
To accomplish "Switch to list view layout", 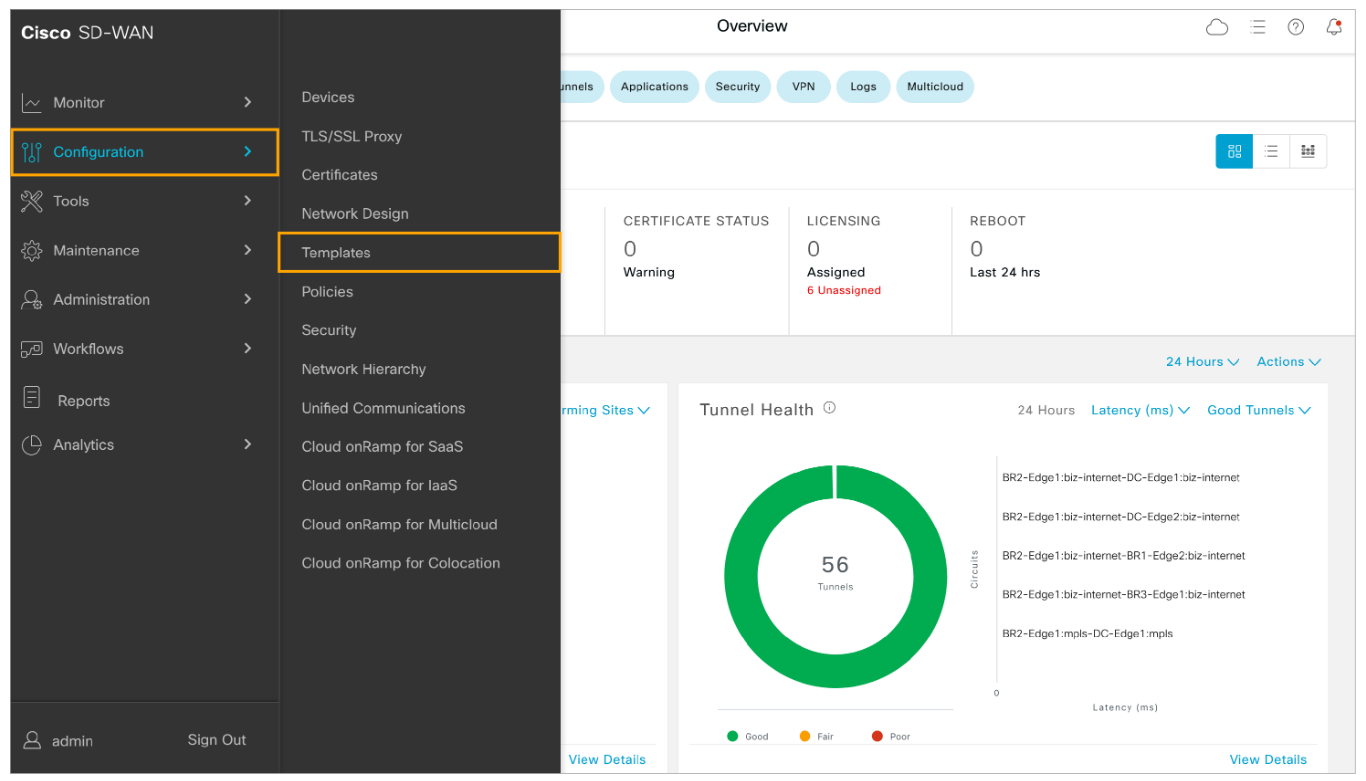I will (1271, 151).
